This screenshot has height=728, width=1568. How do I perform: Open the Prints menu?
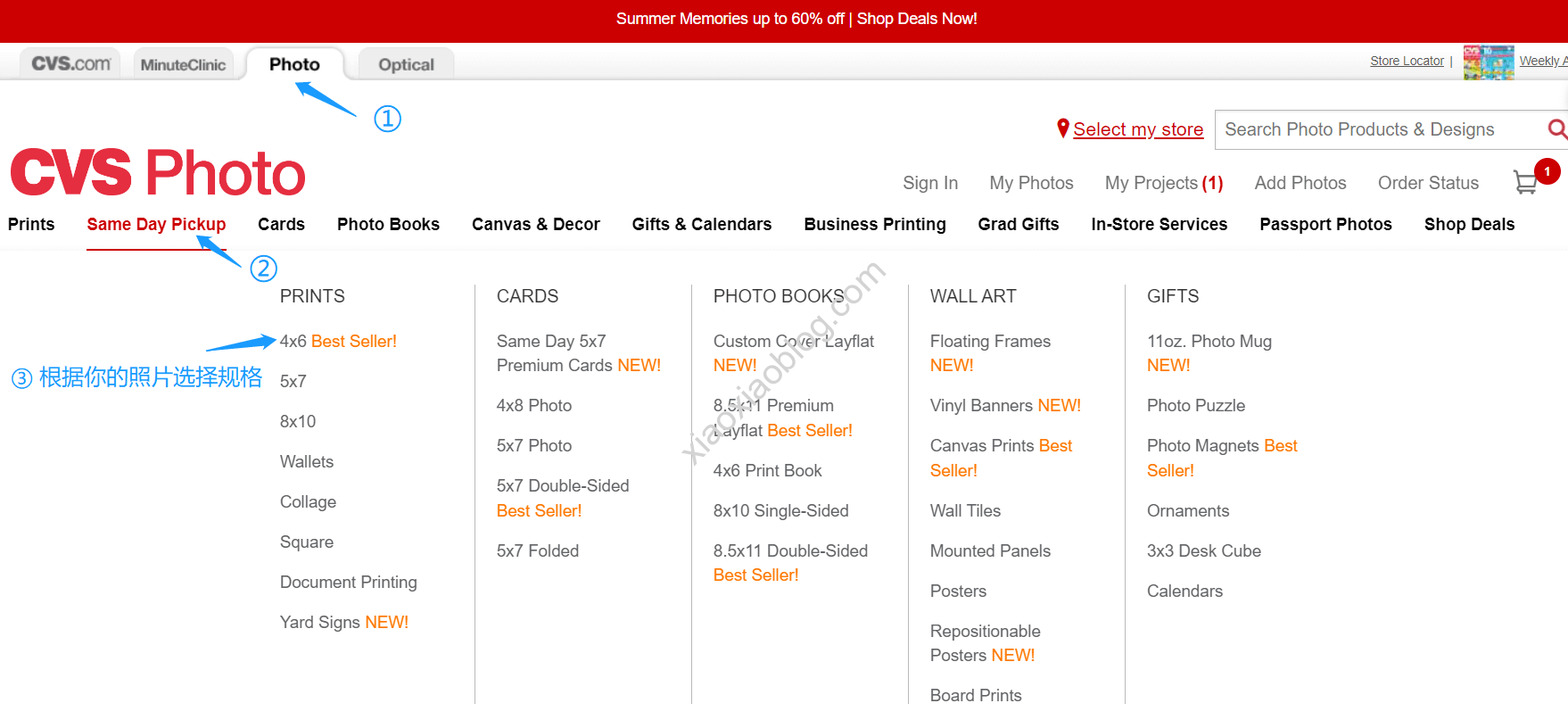click(x=31, y=224)
